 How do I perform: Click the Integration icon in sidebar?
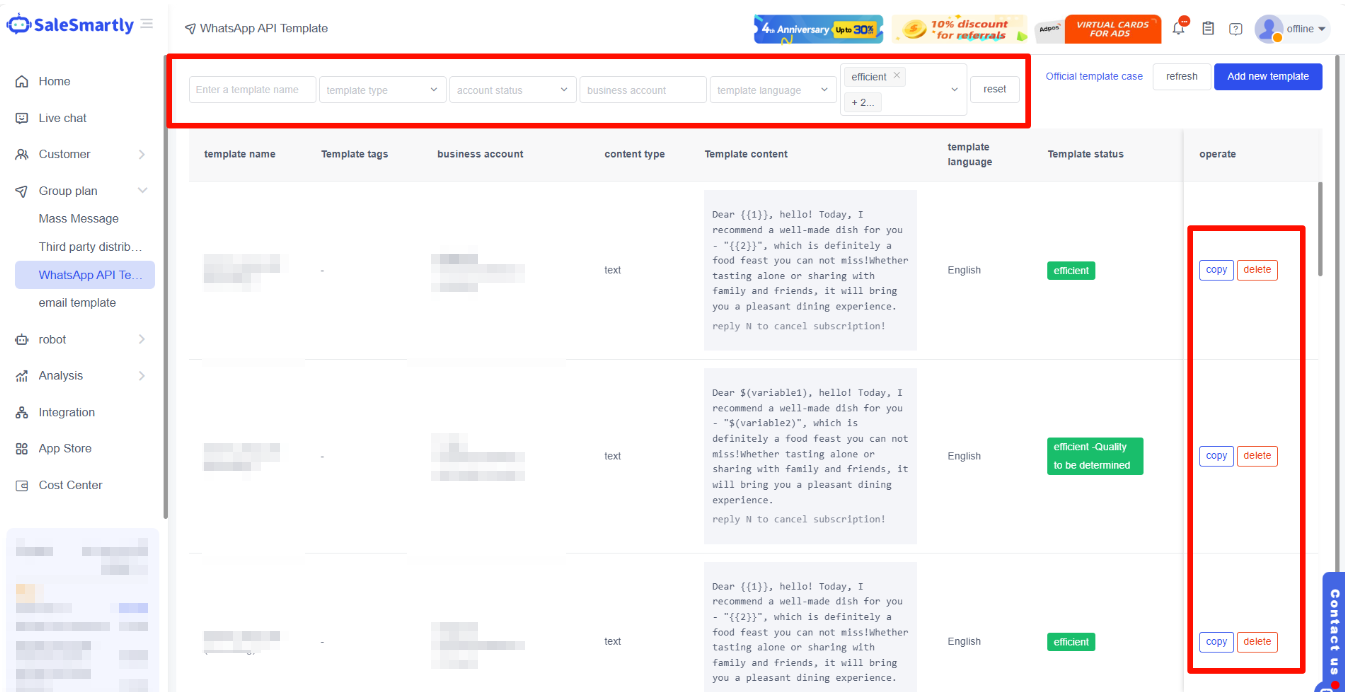22,413
